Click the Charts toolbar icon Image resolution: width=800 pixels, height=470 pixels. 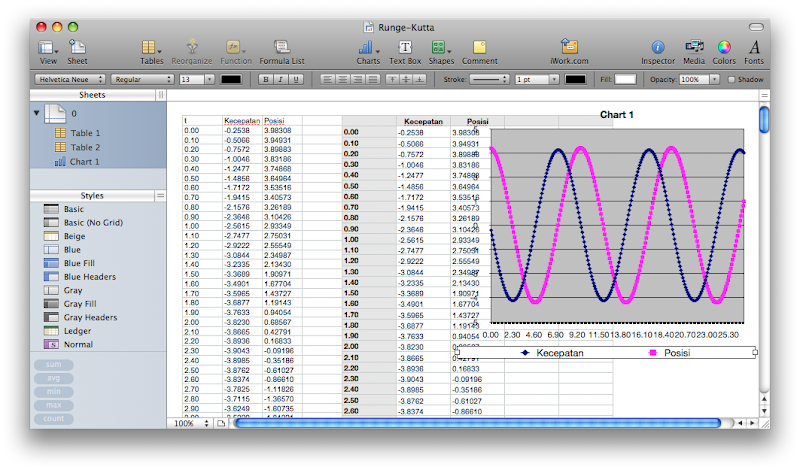tap(368, 47)
